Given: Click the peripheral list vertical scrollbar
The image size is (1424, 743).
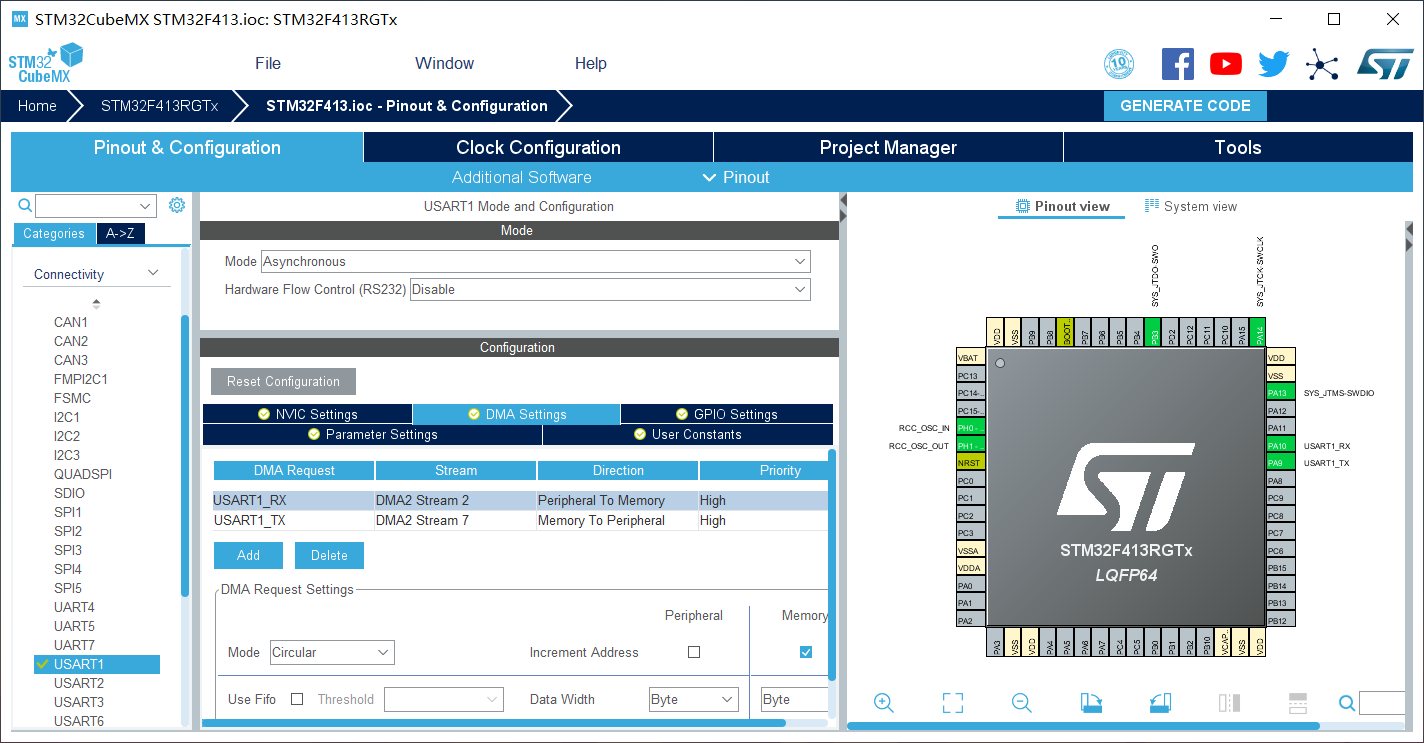Looking at the screenshot, I should [185, 455].
